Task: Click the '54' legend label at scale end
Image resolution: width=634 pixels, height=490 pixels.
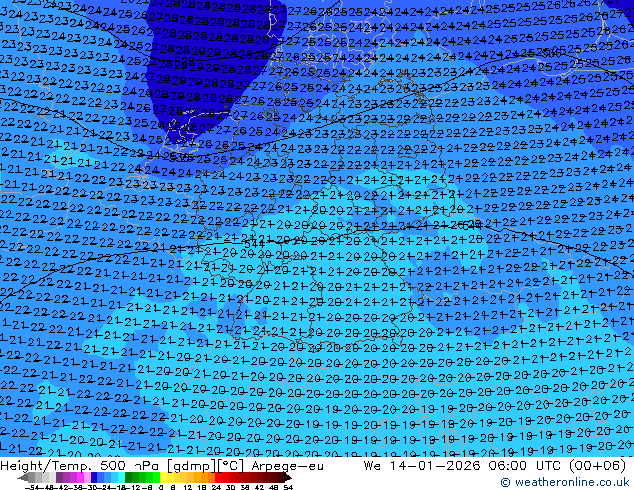Action: 288,487
